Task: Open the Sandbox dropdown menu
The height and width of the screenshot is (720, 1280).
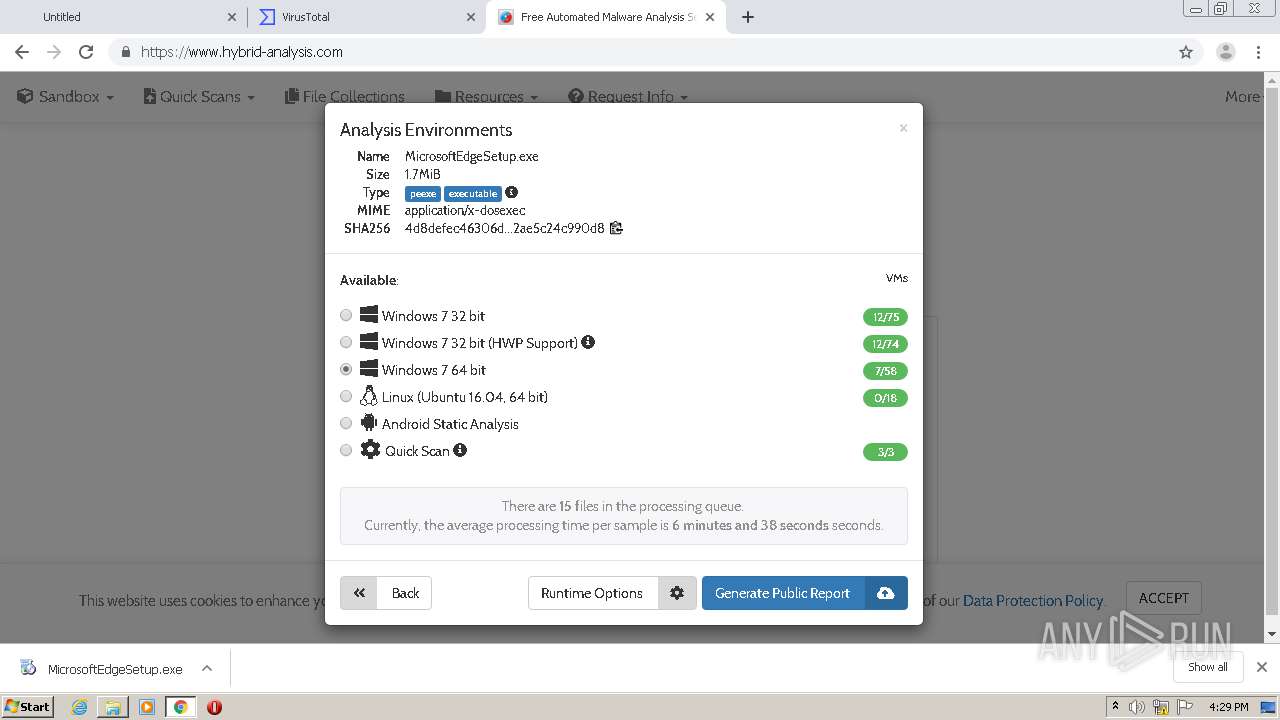Action: (x=66, y=96)
